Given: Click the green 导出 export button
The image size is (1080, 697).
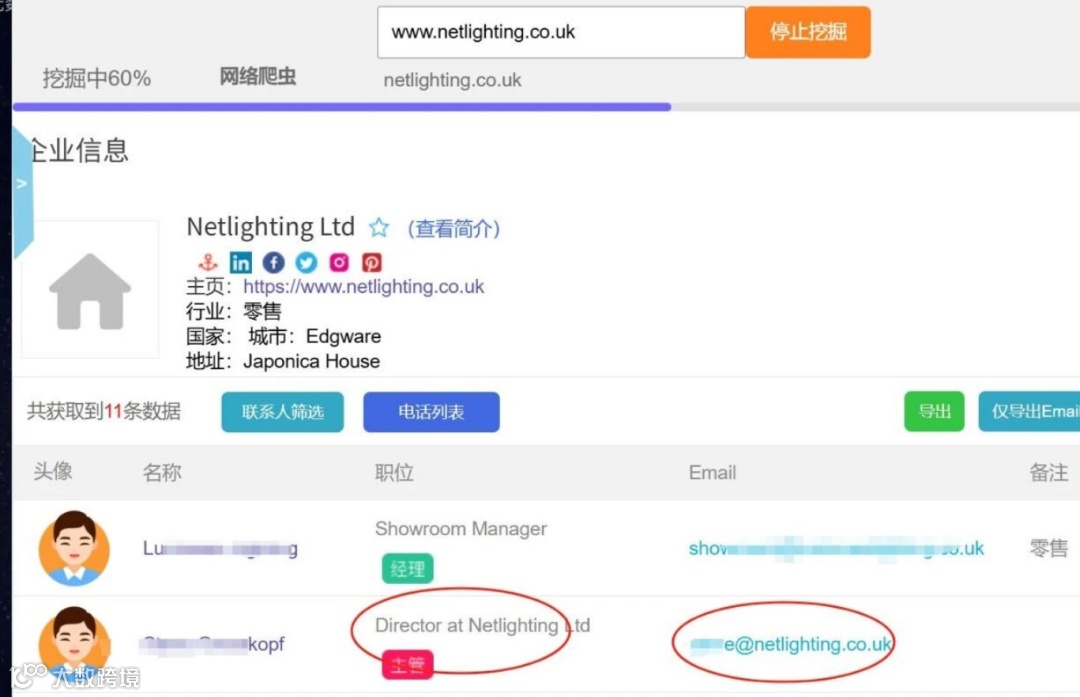Looking at the screenshot, I should point(934,411).
